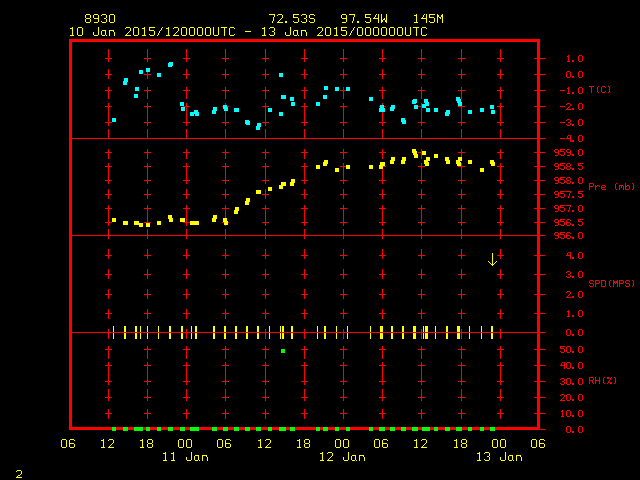This screenshot has height=480, width=640.
Task: Click the start time 10 Jan 2015/120000UTC
Action: [x=152, y=32]
